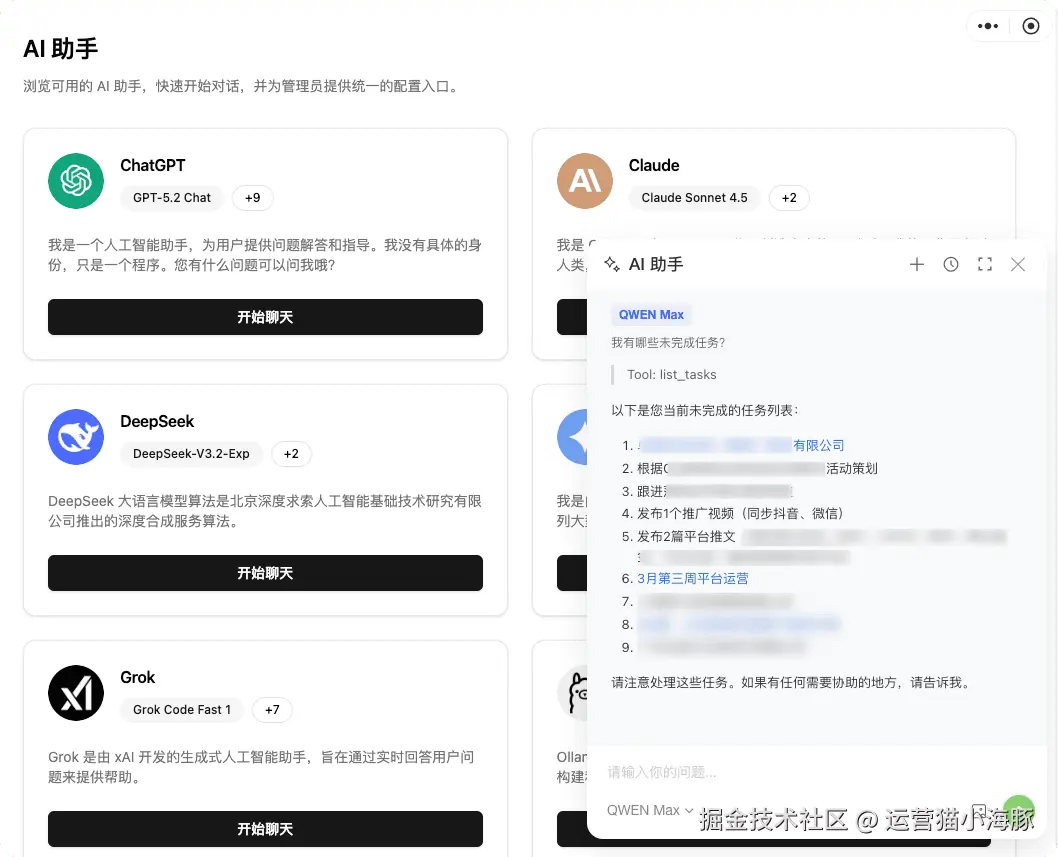This screenshot has width=1058, height=857.
Task: Click the 发布1个推广视频 task item
Action: tap(740, 514)
